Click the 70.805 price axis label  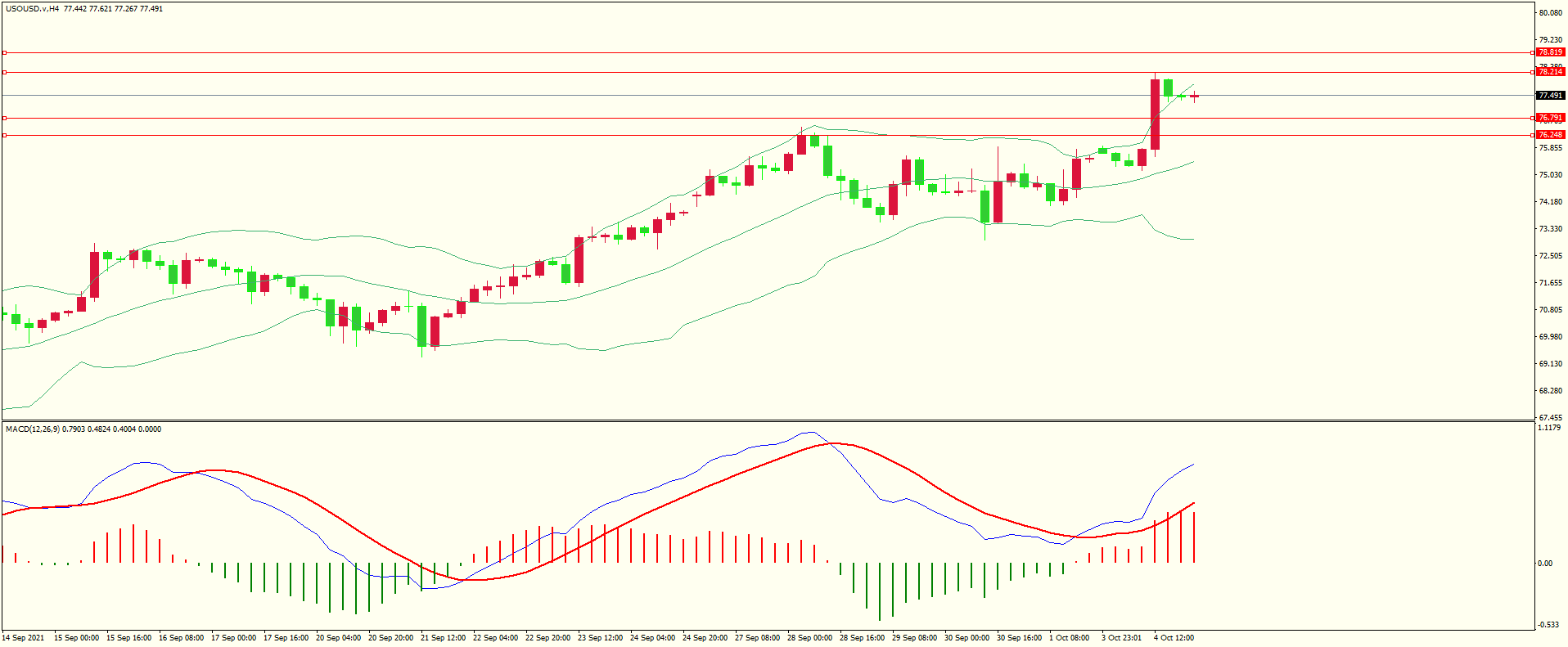(1550, 310)
